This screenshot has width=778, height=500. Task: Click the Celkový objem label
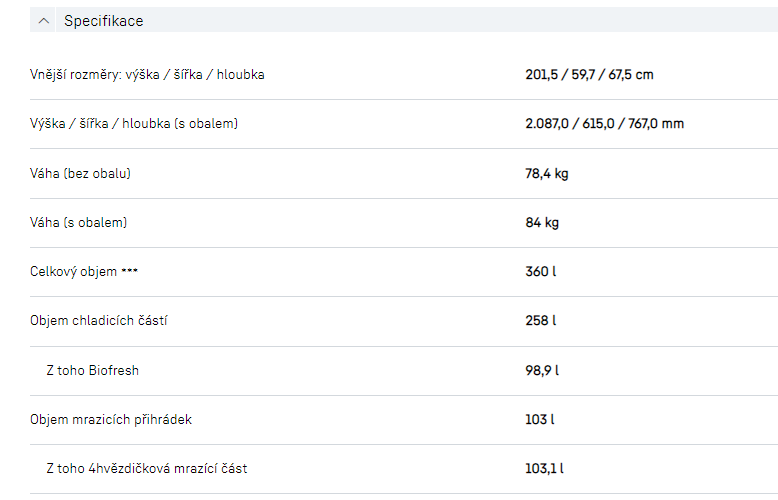pyautogui.click(x=83, y=272)
